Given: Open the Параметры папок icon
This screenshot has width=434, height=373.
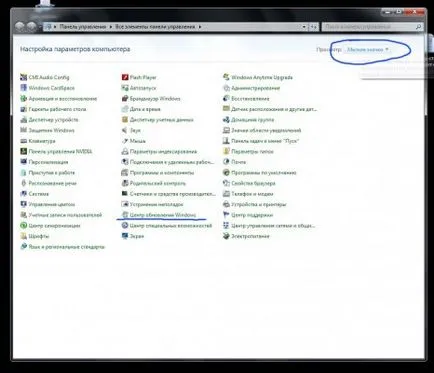Looking at the screenshot, I should [226, 151].
